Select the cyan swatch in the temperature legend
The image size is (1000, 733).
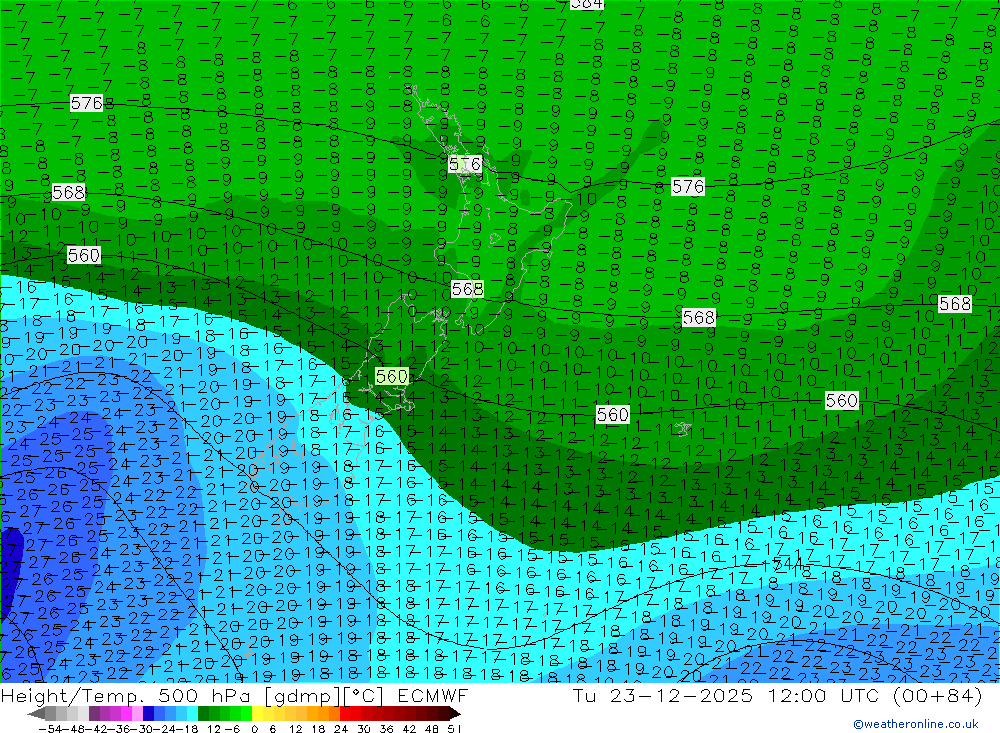193,713
